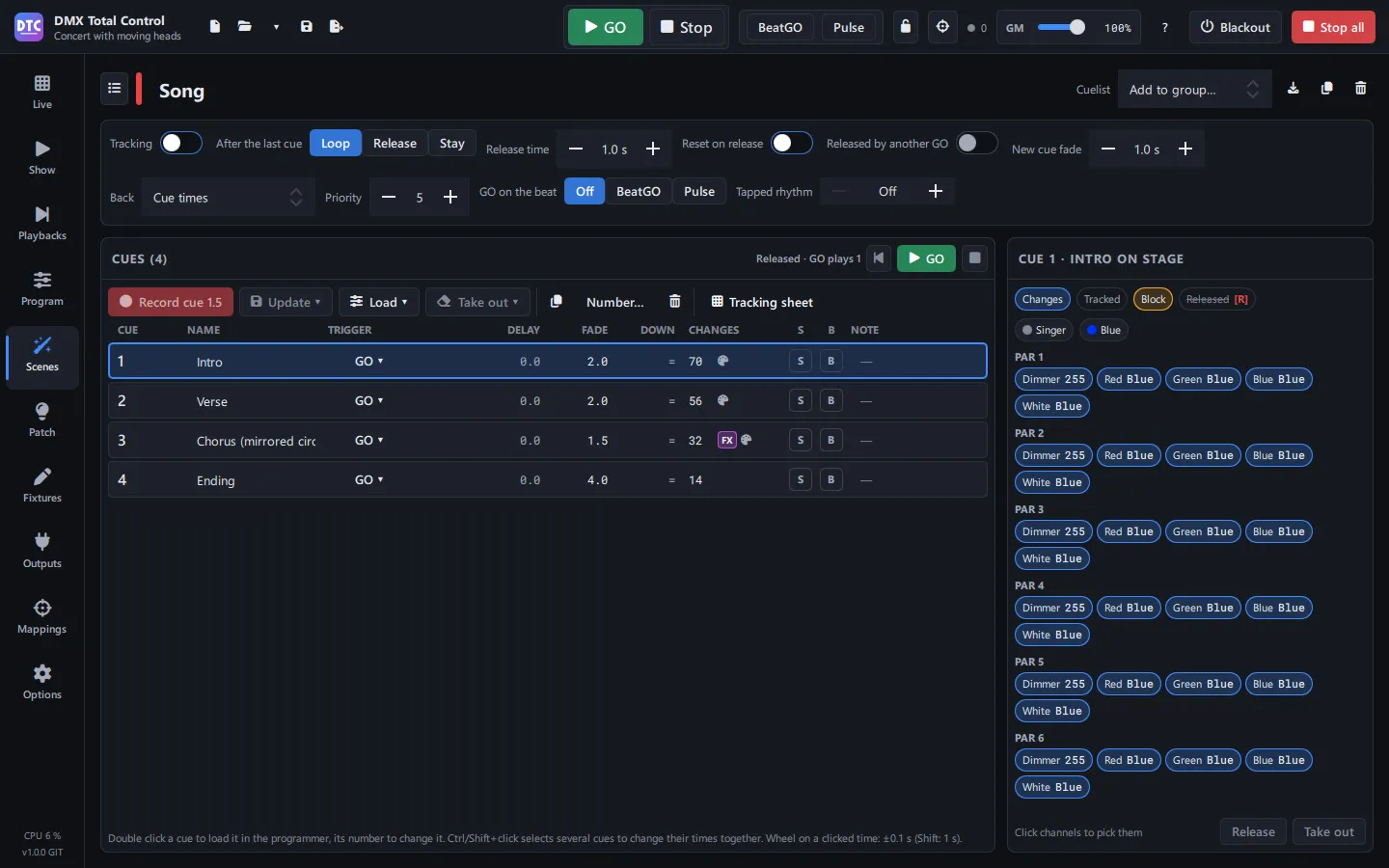Create a new show file icon
The width and height of the screenshot is (1389, 868).
(215, 27)
